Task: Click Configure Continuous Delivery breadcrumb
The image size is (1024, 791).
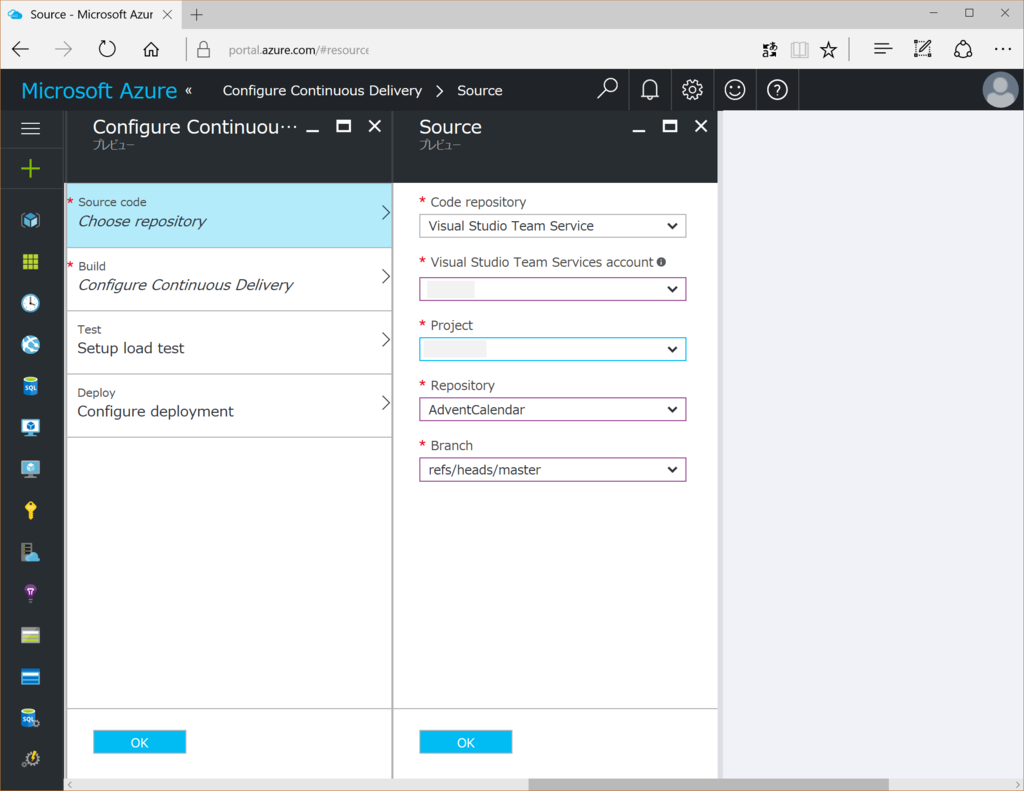Action: [322, 91]
